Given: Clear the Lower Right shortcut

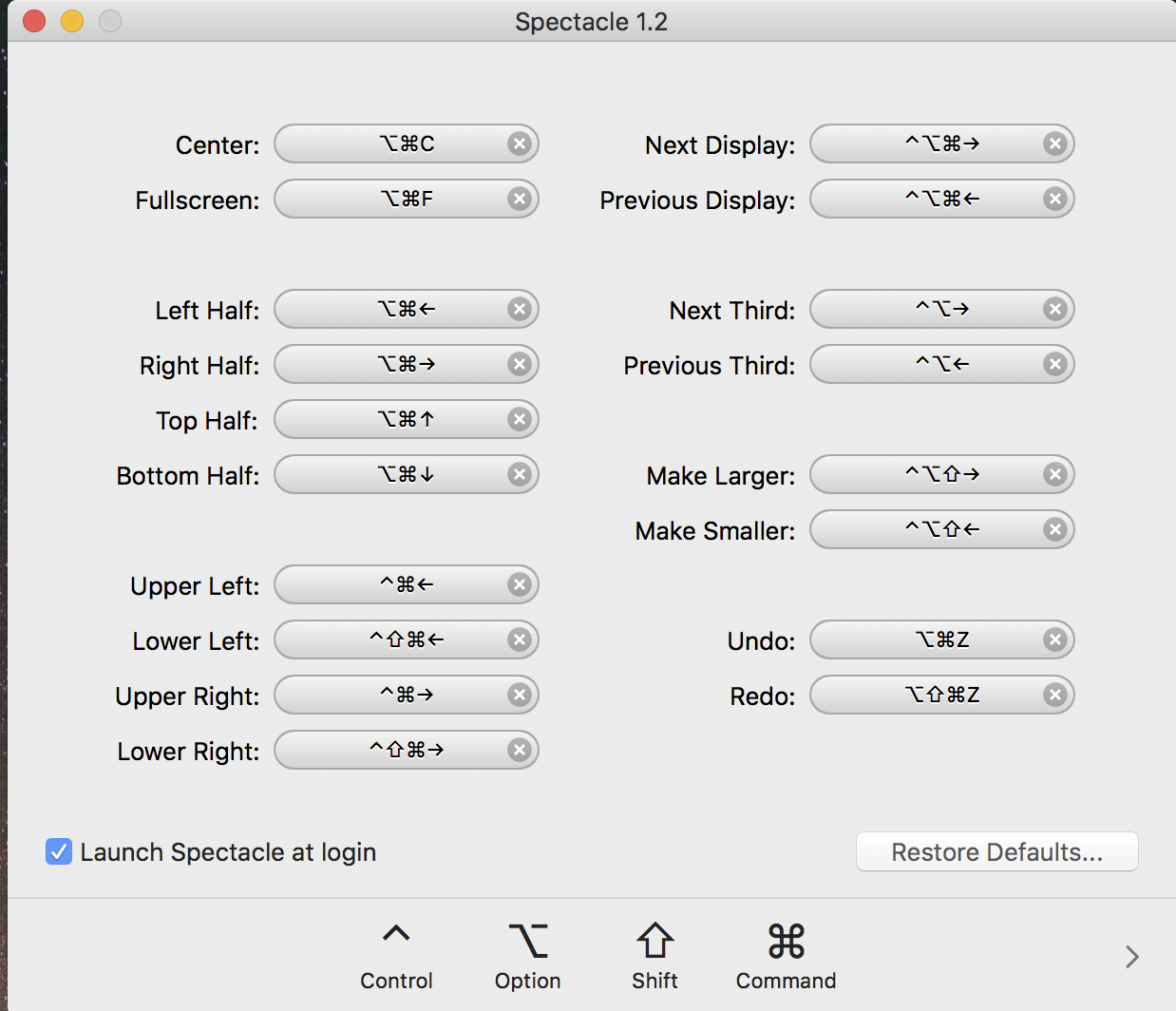Looking at the screenshot, I should click(520, 750).
